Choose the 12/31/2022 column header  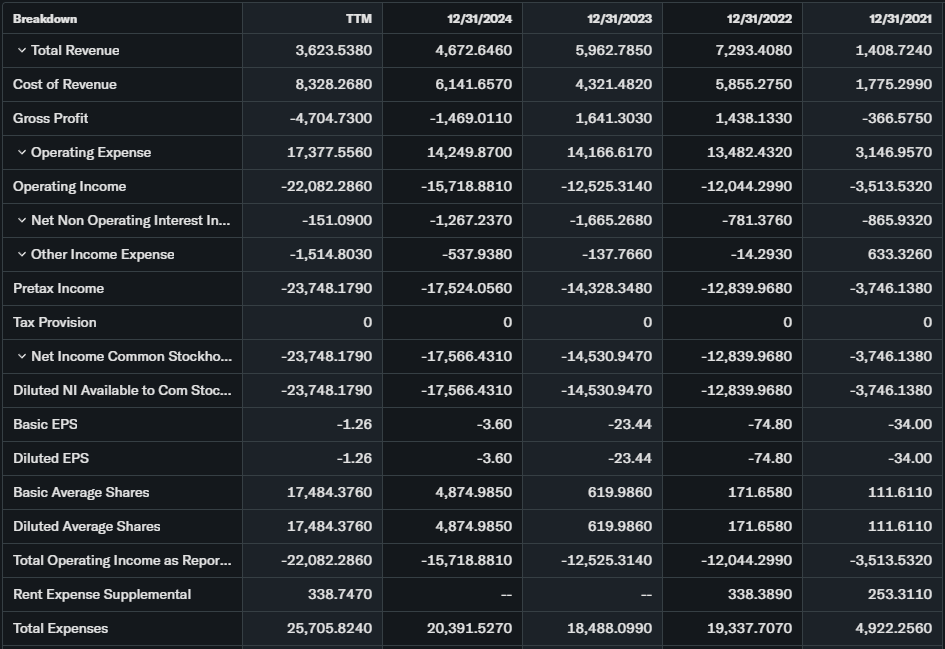coord(759,19)
